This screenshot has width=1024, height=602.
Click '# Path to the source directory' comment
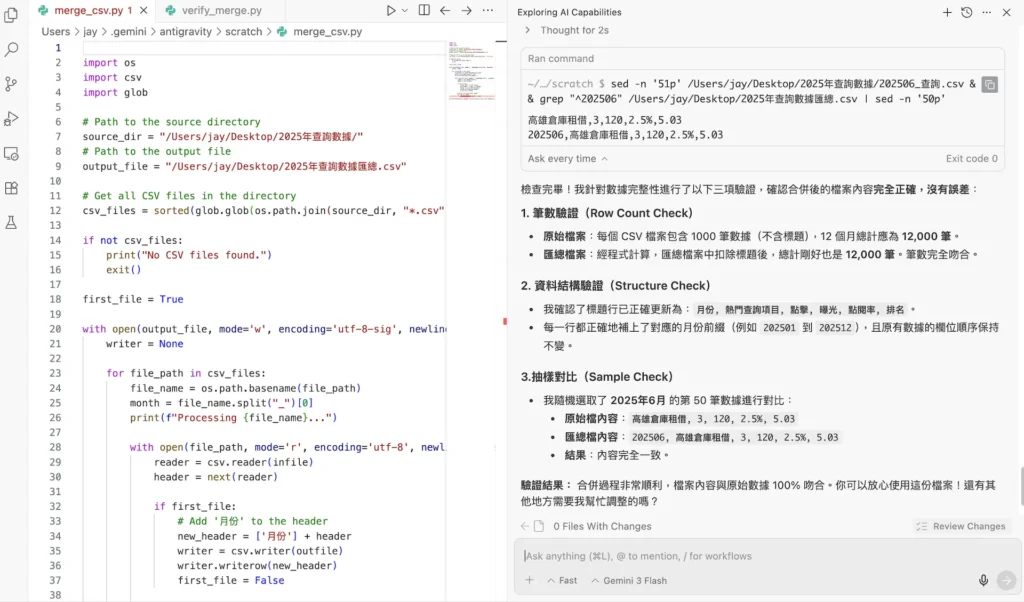[171, 121]
